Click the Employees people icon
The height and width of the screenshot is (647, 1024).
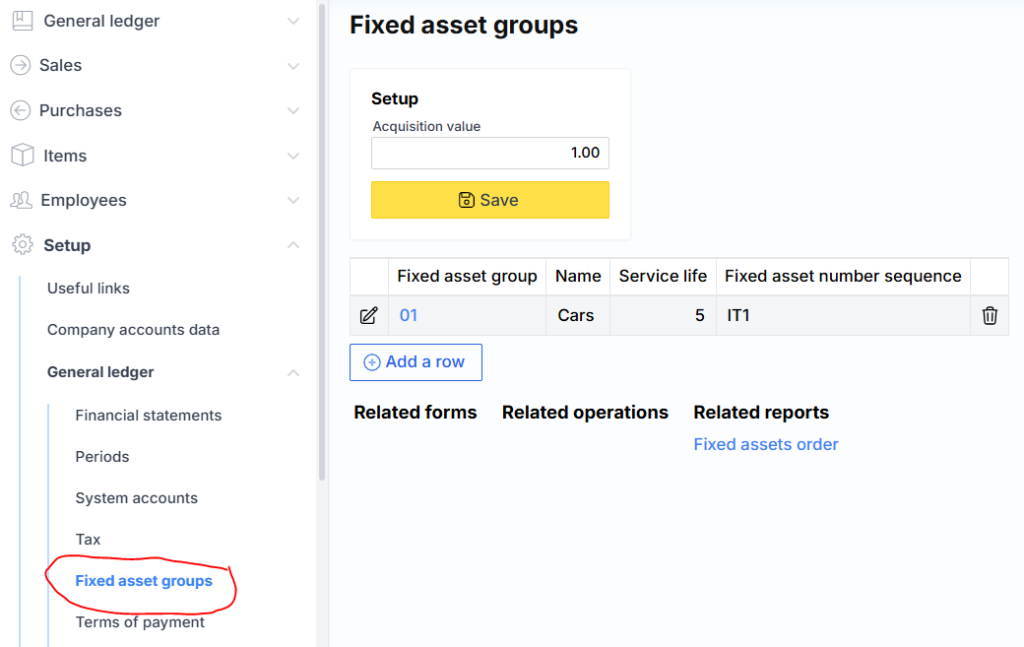click(21, 200)
